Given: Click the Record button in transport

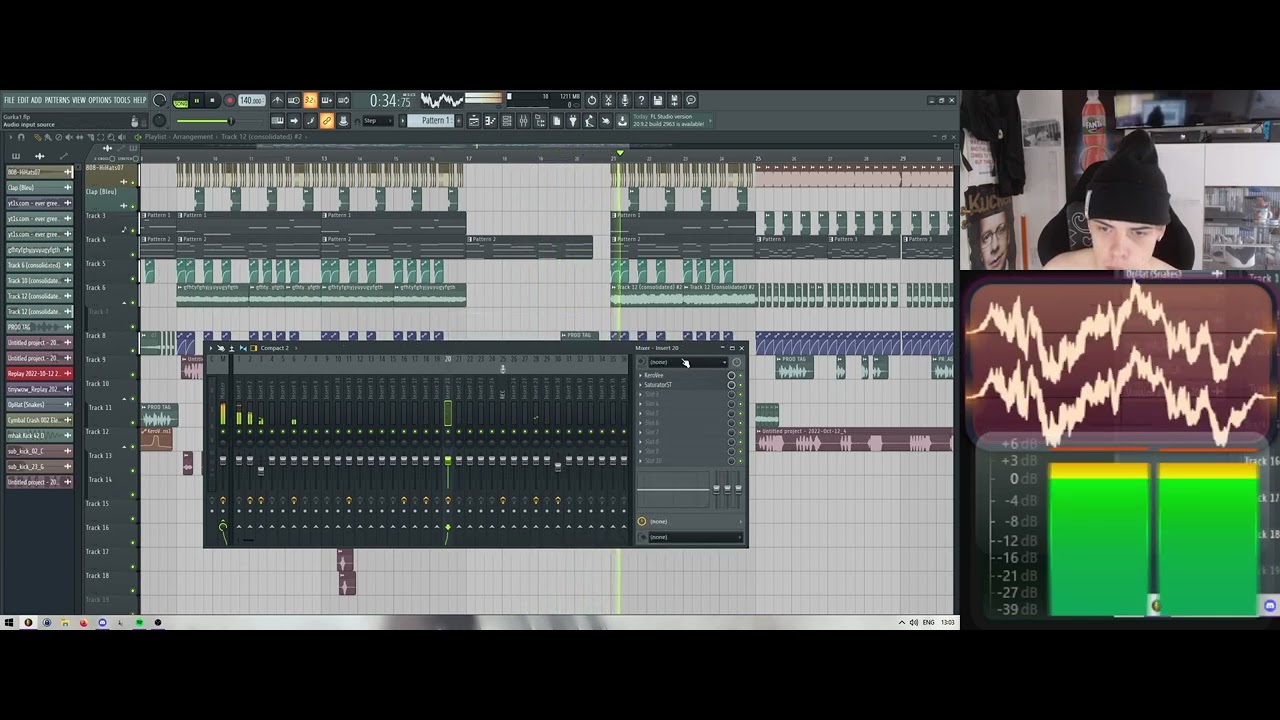Looking at the screenshot, I should (x=230, y=100).
